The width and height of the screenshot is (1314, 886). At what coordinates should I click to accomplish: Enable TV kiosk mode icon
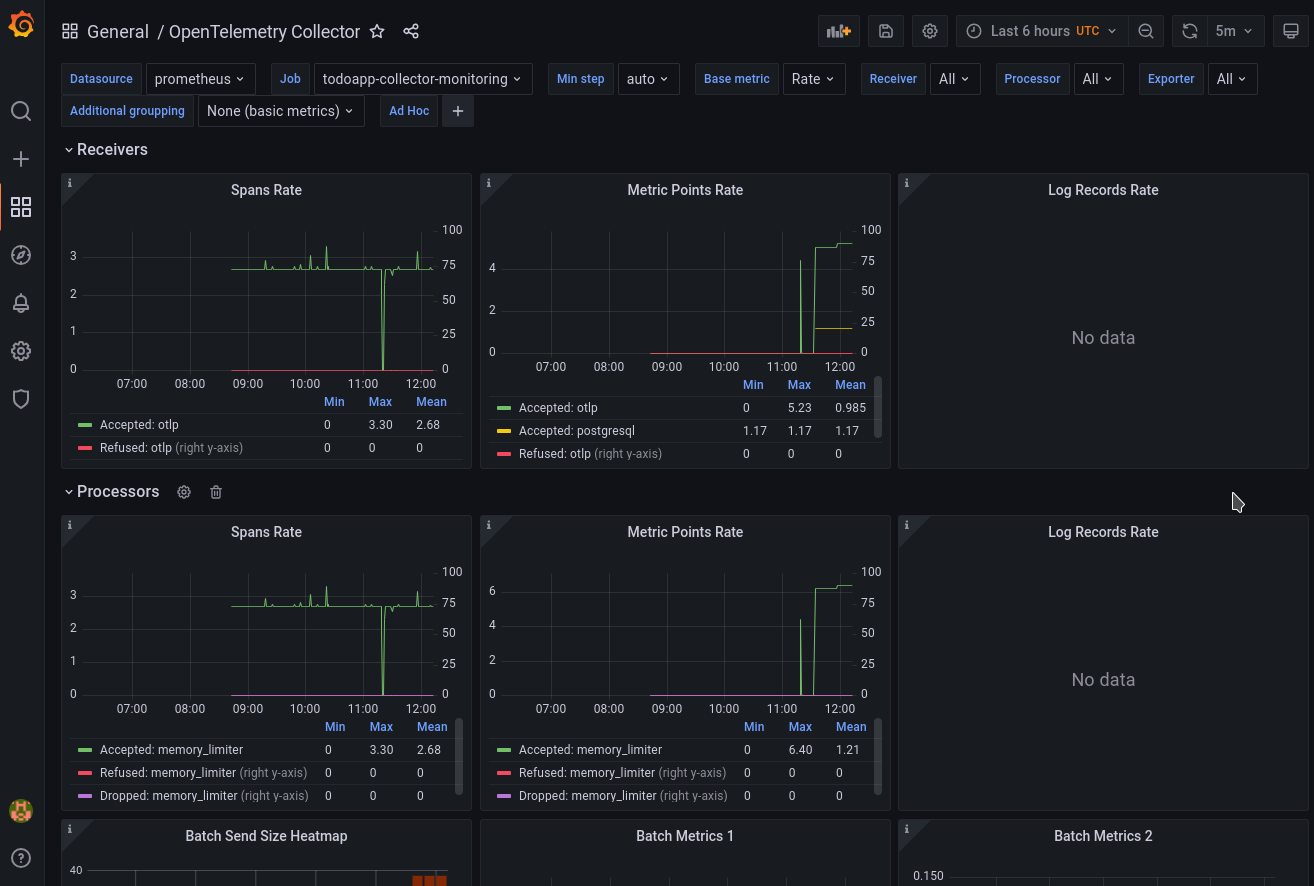(x=1291, y=31)
